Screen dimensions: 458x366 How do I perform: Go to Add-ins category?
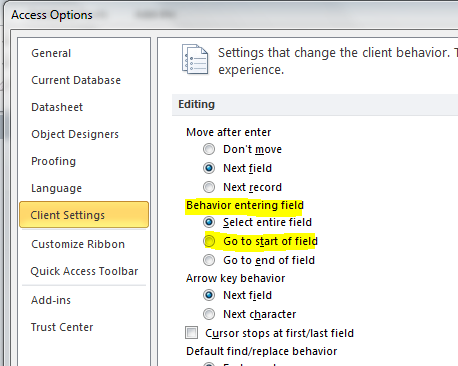[x=51, y=300]
